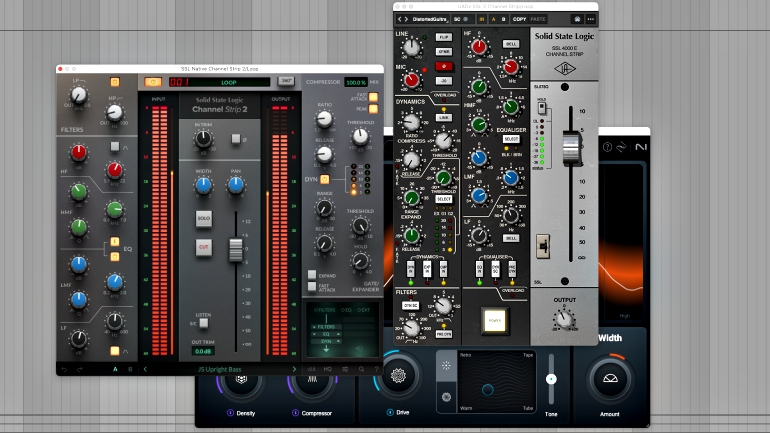The width and height of the screenshot is (770, 433).
Task: Toggle the EQ E-type button
Action: [115, 241]
